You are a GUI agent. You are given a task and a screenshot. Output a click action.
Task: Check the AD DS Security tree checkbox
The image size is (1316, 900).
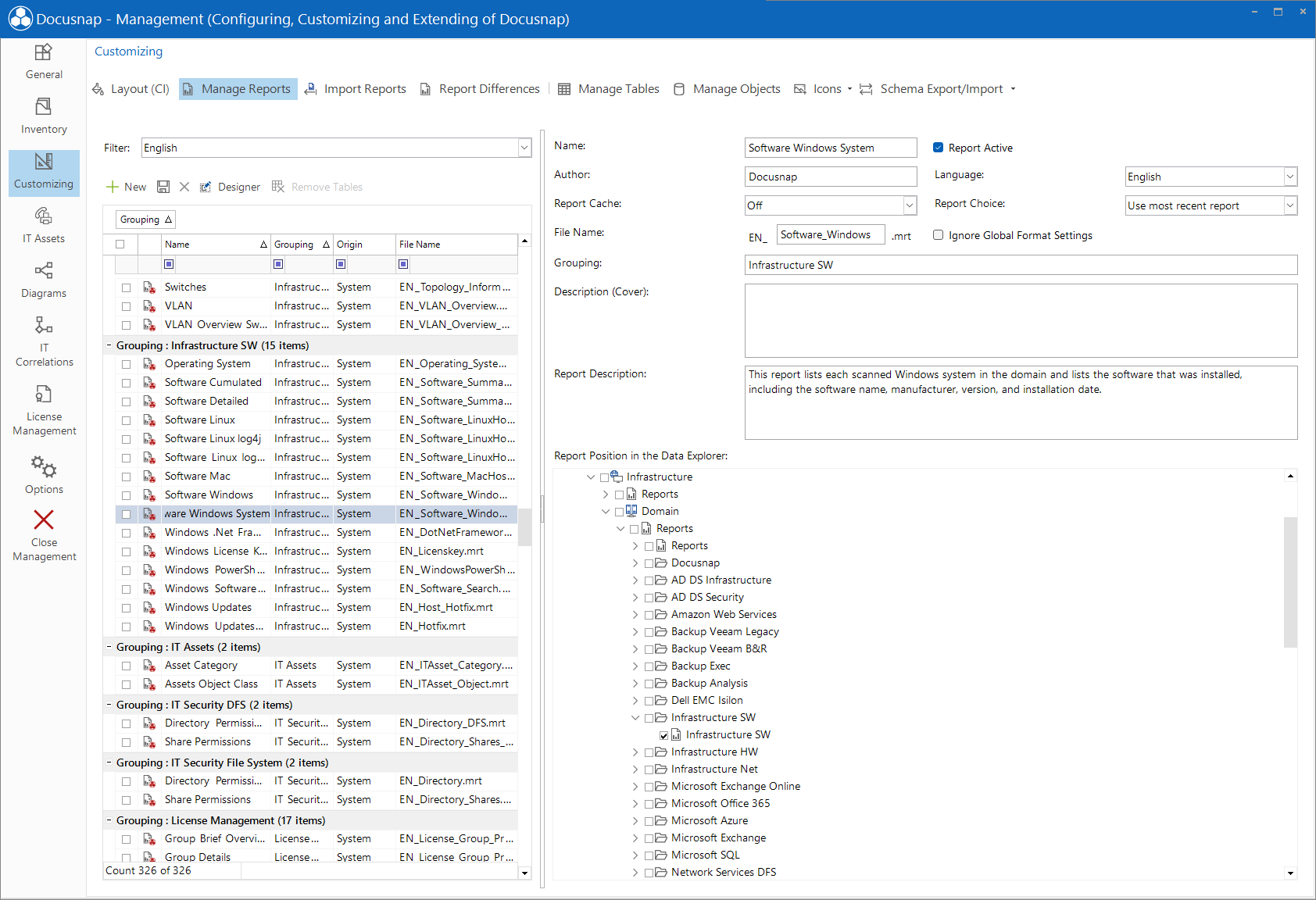point(649,598)
